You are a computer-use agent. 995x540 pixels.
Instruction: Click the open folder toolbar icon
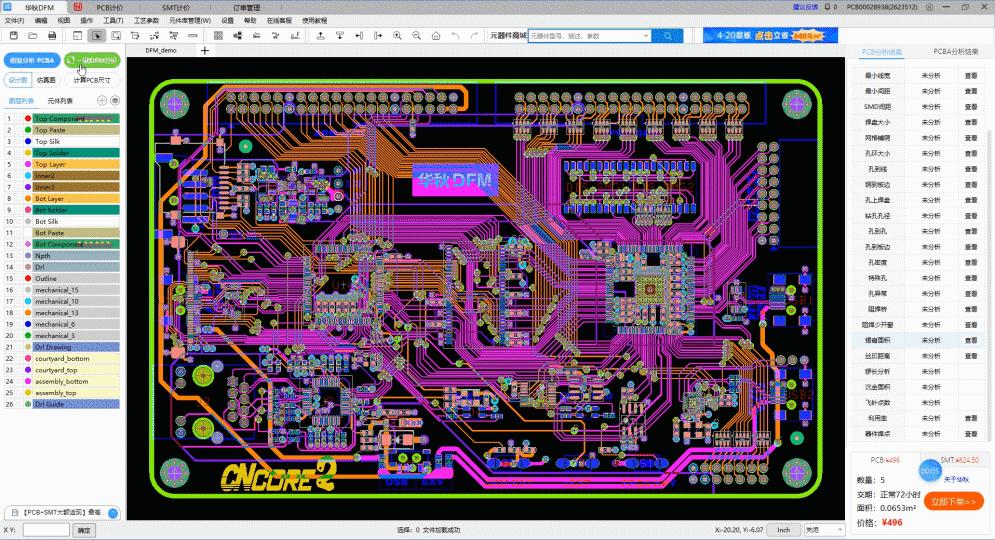[33, 36]
